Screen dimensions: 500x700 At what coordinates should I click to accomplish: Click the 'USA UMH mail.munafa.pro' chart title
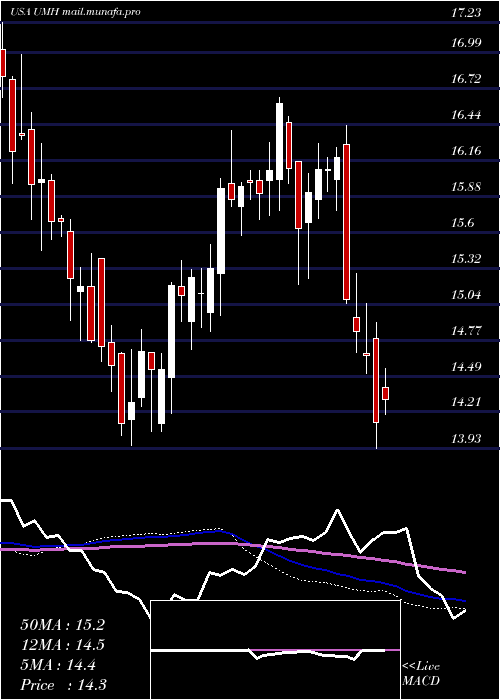(x=76, y=12)
